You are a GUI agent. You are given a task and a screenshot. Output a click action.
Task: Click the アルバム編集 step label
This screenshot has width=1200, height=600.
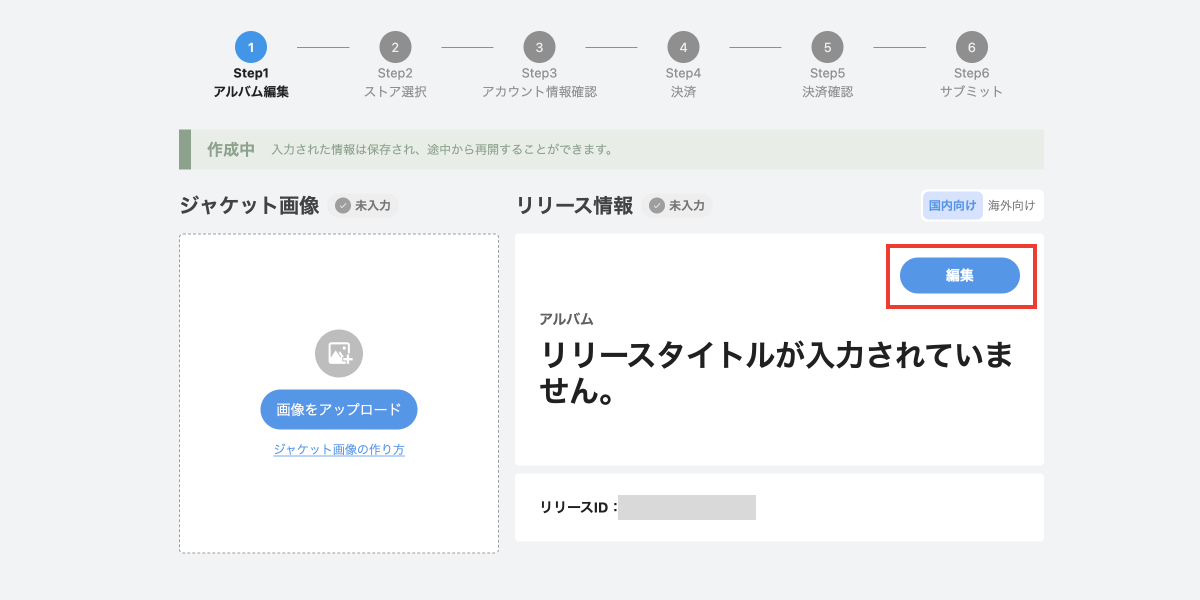tap(251, 92)
